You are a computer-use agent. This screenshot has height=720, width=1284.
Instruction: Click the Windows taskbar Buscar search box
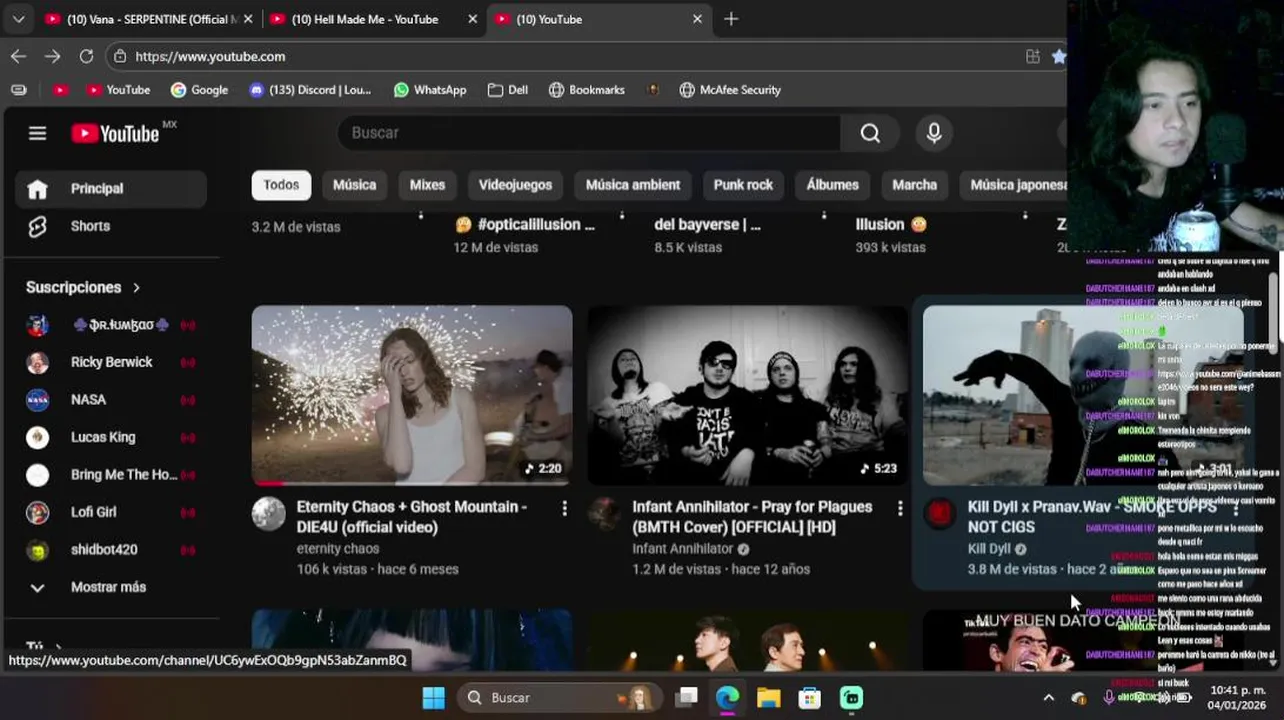558,697
